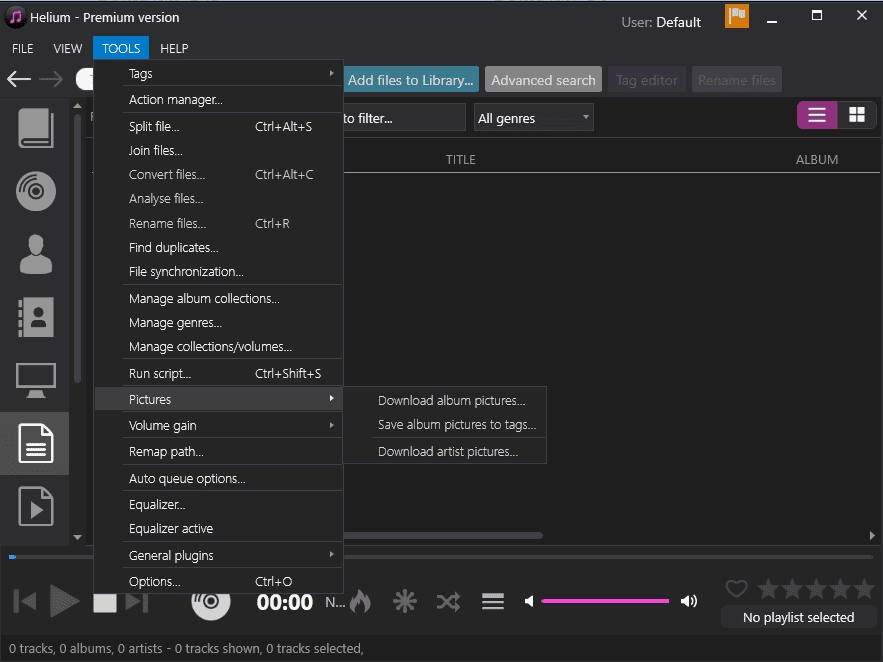The height and width of the screenshot is (662, 883).
Task: Open the Artists person icon in sidebar
Action: (x=35, y=254)
